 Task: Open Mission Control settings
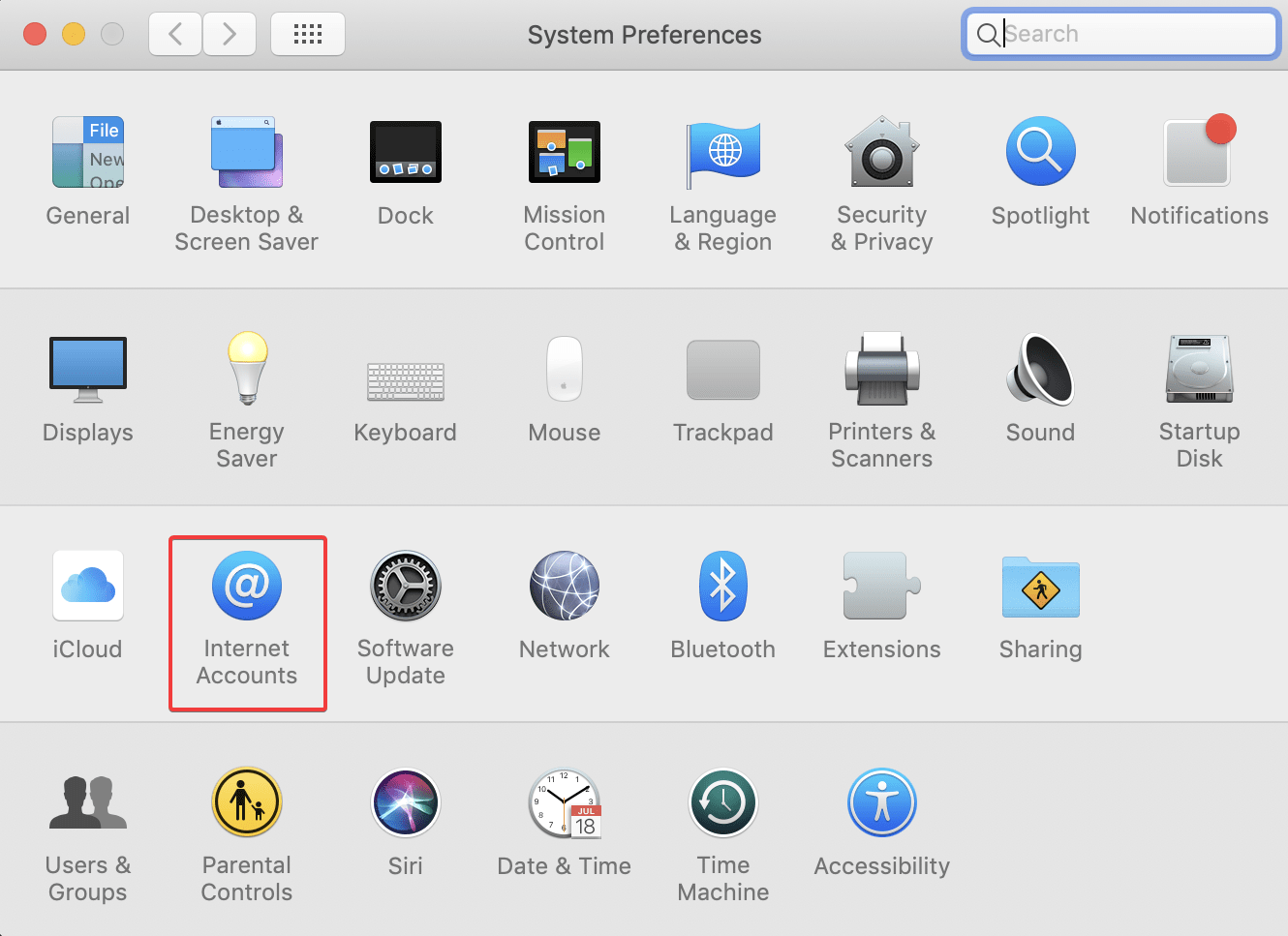click(x=565, y=184)
